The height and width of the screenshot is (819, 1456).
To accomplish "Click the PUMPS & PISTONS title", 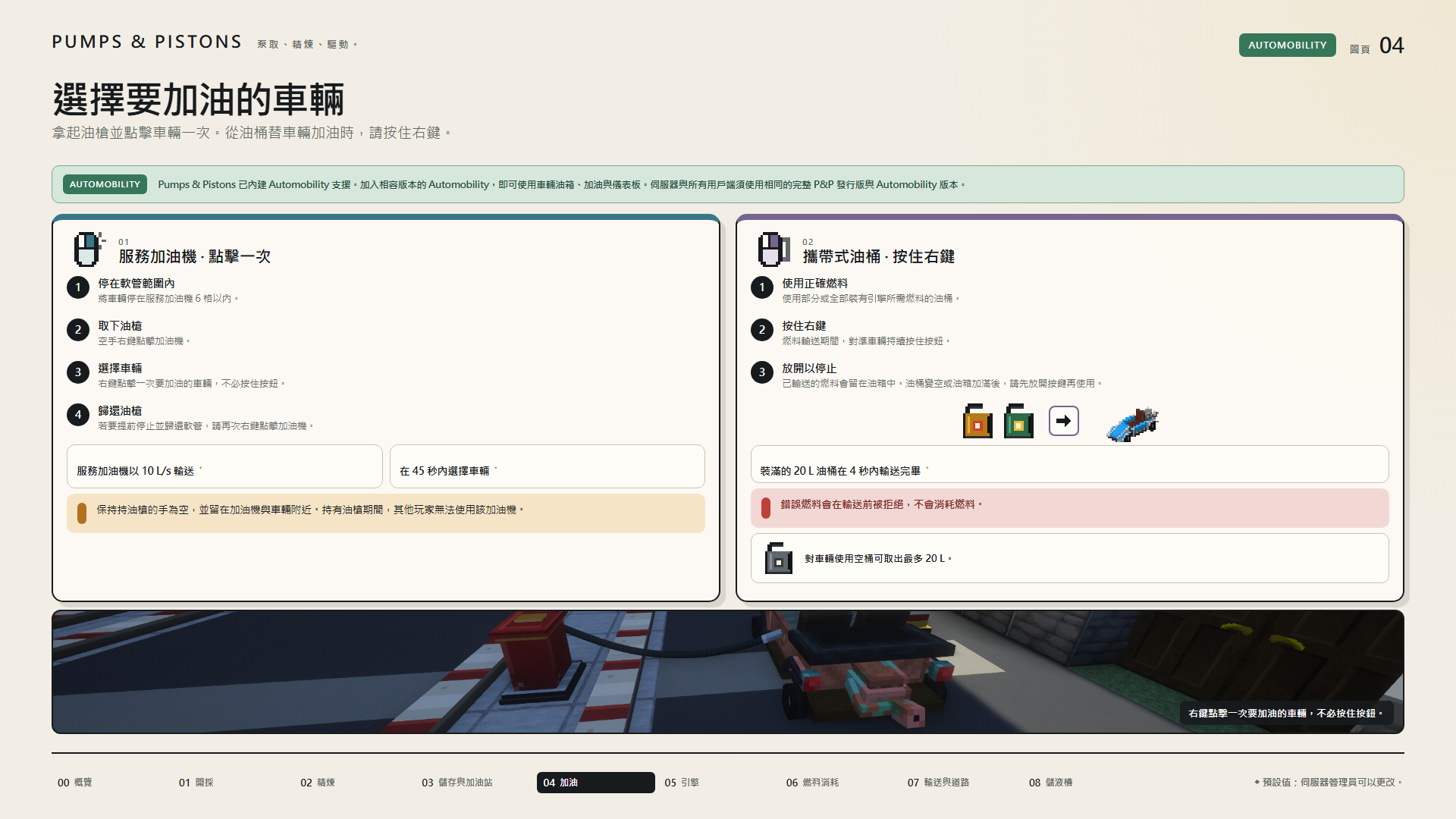I will pyautogui.click(x=147, y=42).
